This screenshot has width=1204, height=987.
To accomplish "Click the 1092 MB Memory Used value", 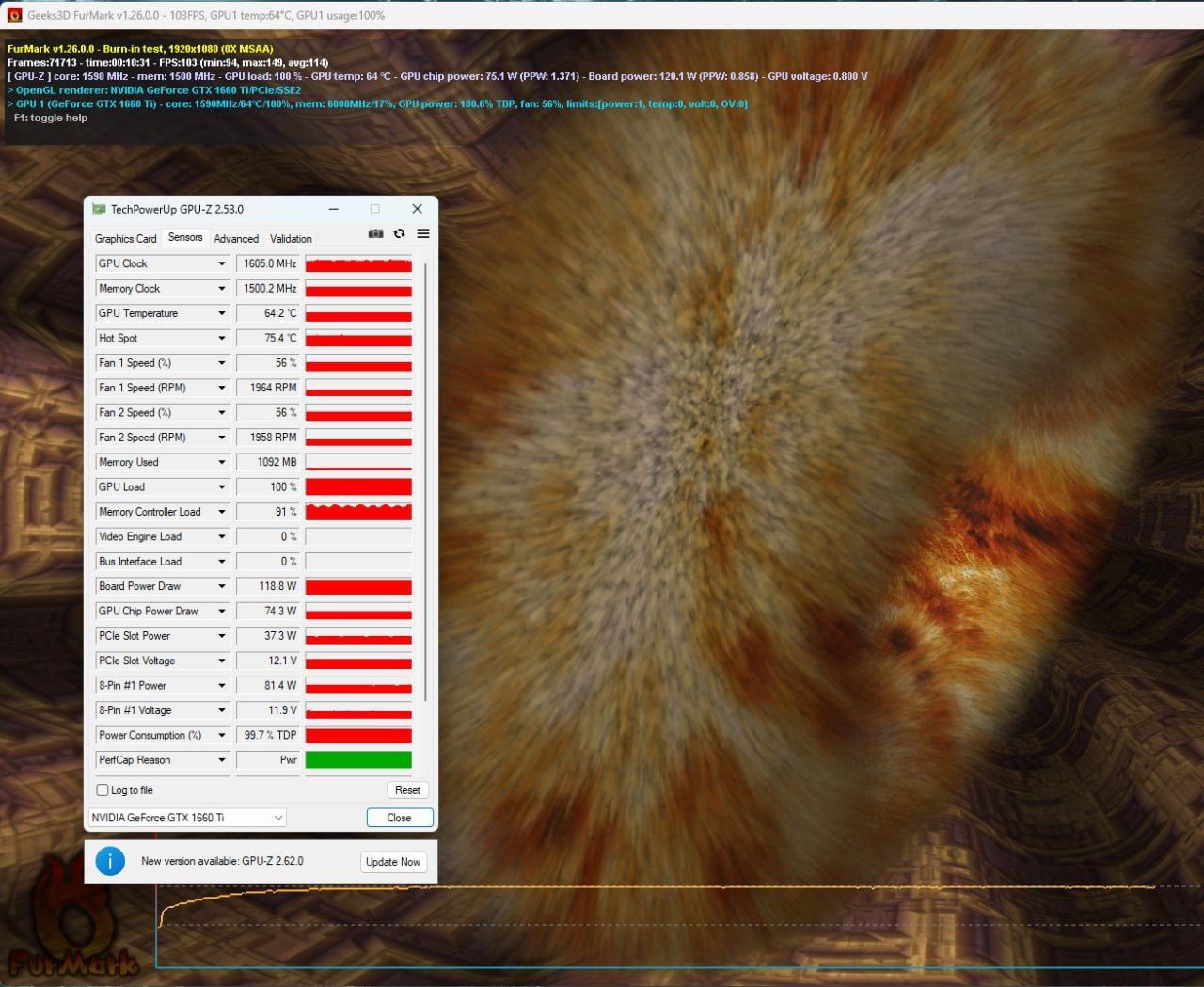I will 268,462.
